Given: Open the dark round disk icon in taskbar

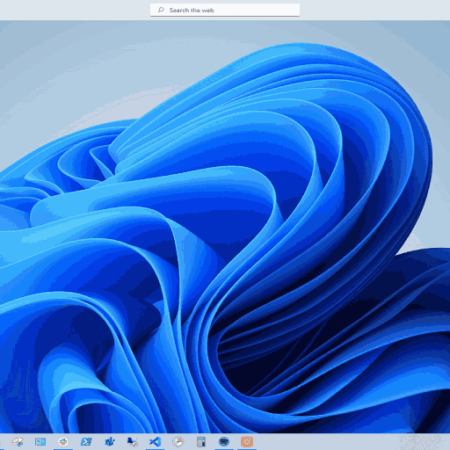Looking at the screenshot, I should click(224, 442).
